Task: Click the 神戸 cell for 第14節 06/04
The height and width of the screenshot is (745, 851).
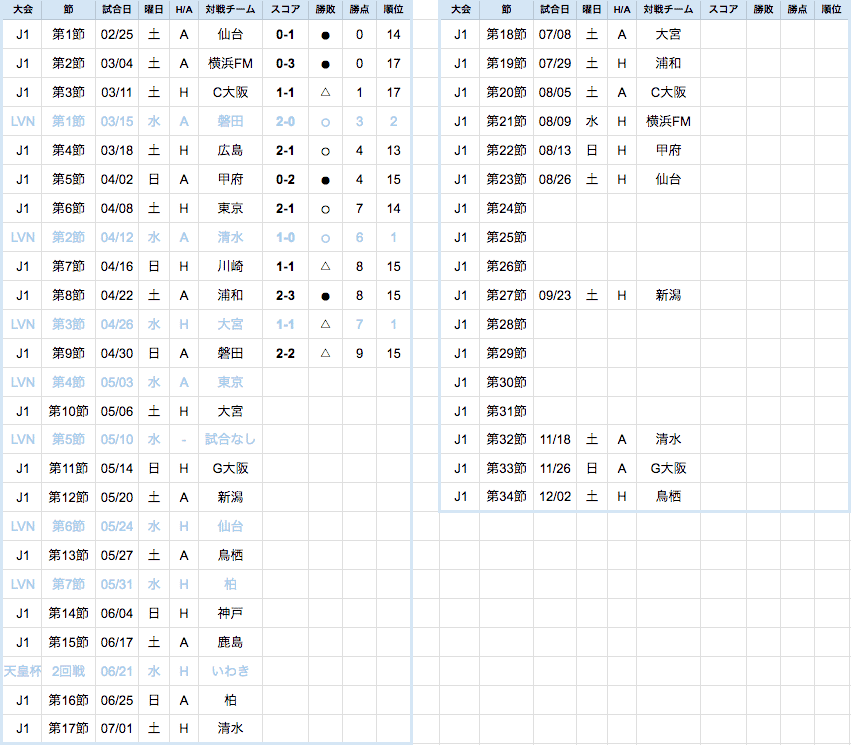Action: pyautogui.click(x=230, y=613)
